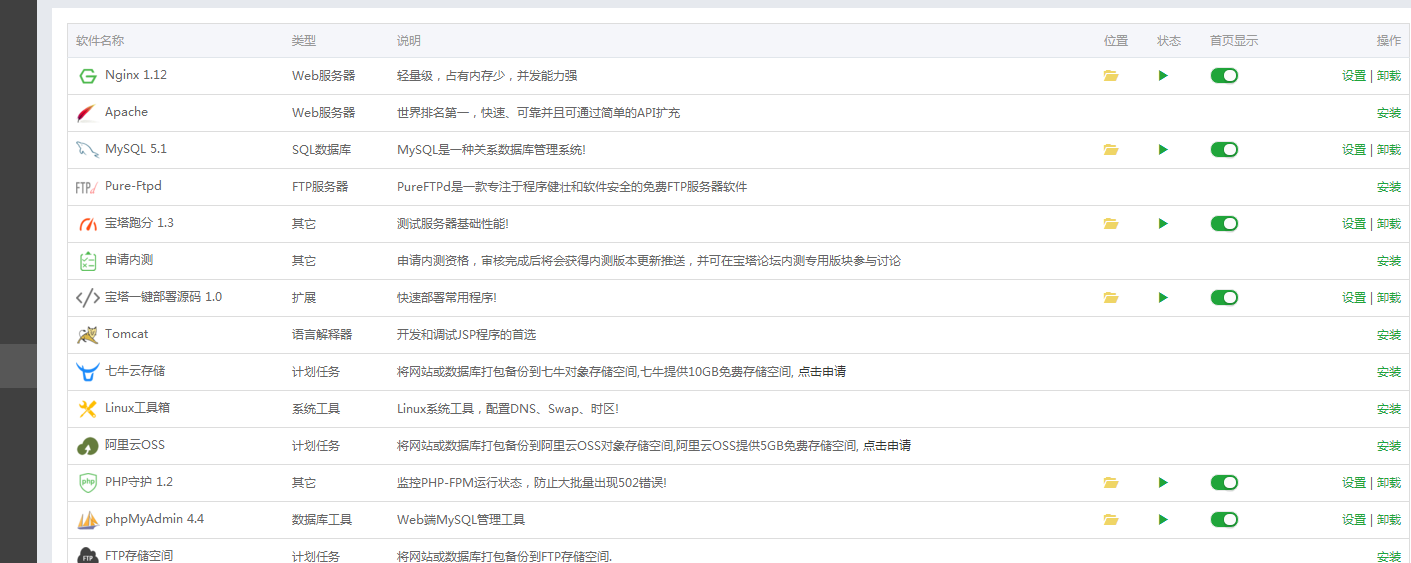Click the 阿里云OSS cloud icon
Viewport: 1411px width, 563px height.
click(x=87, y=446)
